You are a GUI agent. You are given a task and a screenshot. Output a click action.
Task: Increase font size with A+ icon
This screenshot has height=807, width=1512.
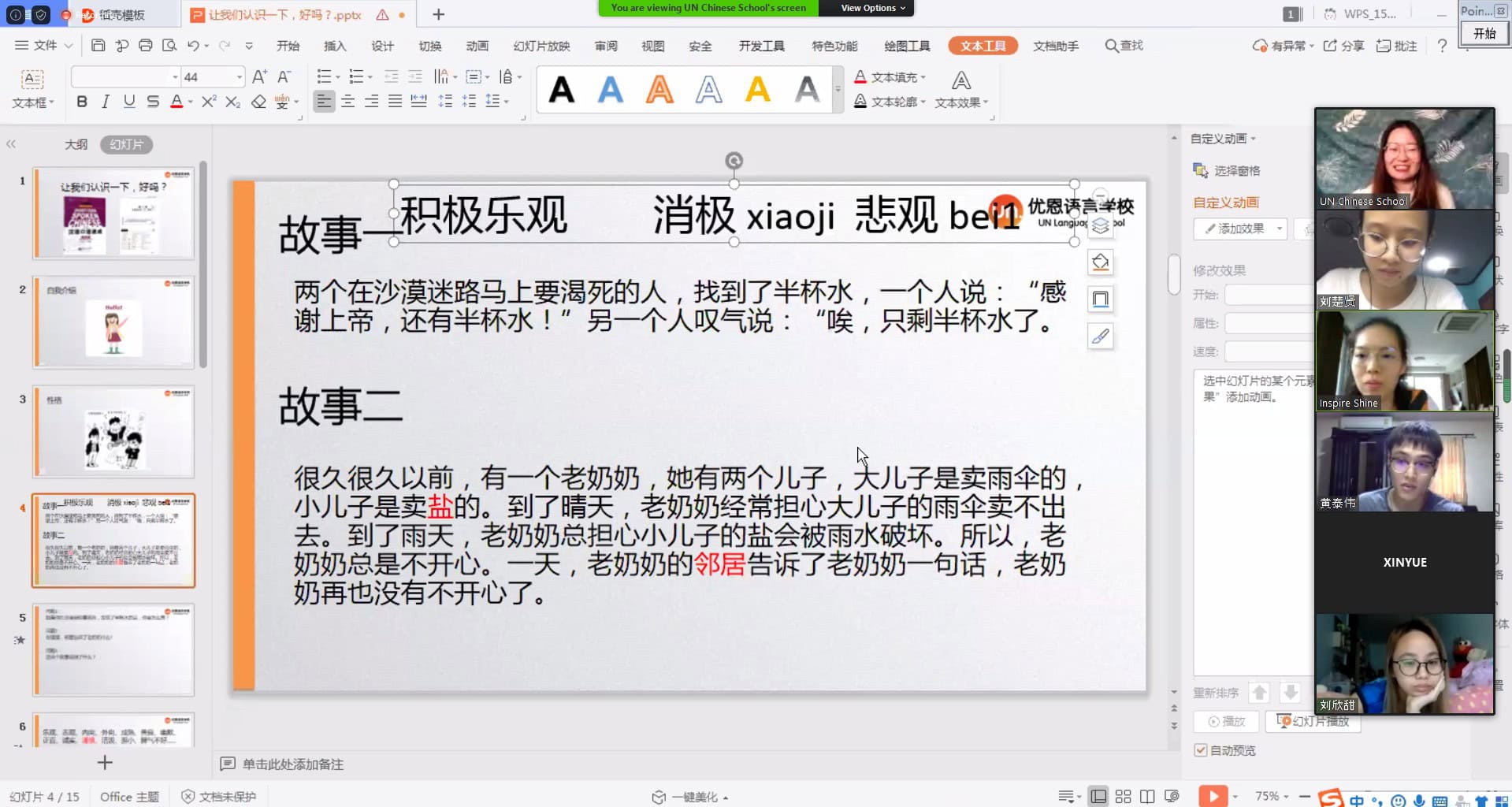259,76
